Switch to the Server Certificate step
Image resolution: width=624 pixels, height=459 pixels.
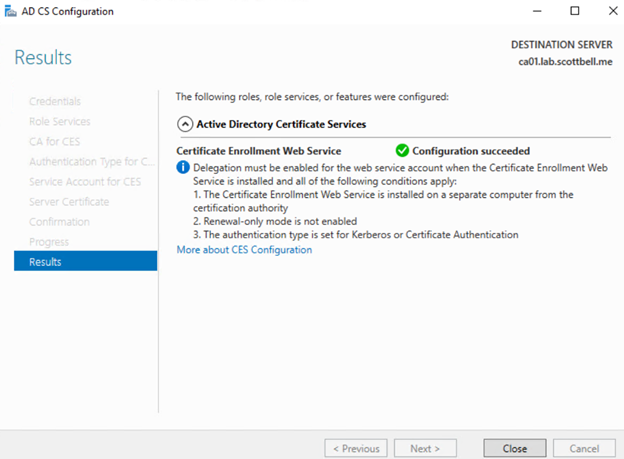tap(69, 201)
